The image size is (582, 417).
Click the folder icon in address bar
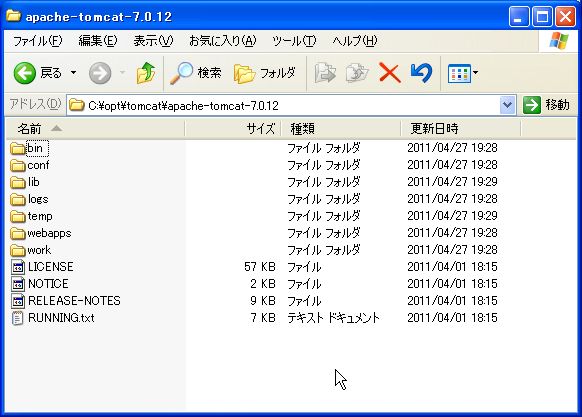coord(77,105)
